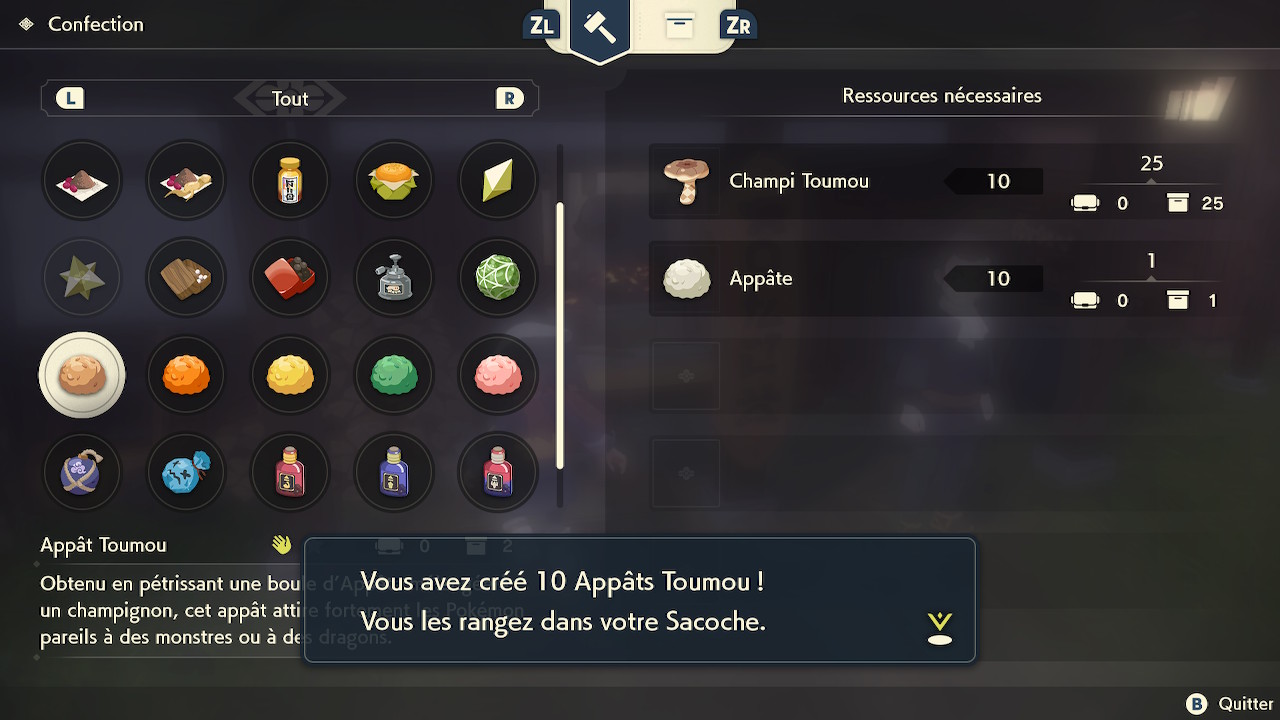Quit using the B Quitter button
This screenshot has width=1280, height=720.
coord(1230,704)
